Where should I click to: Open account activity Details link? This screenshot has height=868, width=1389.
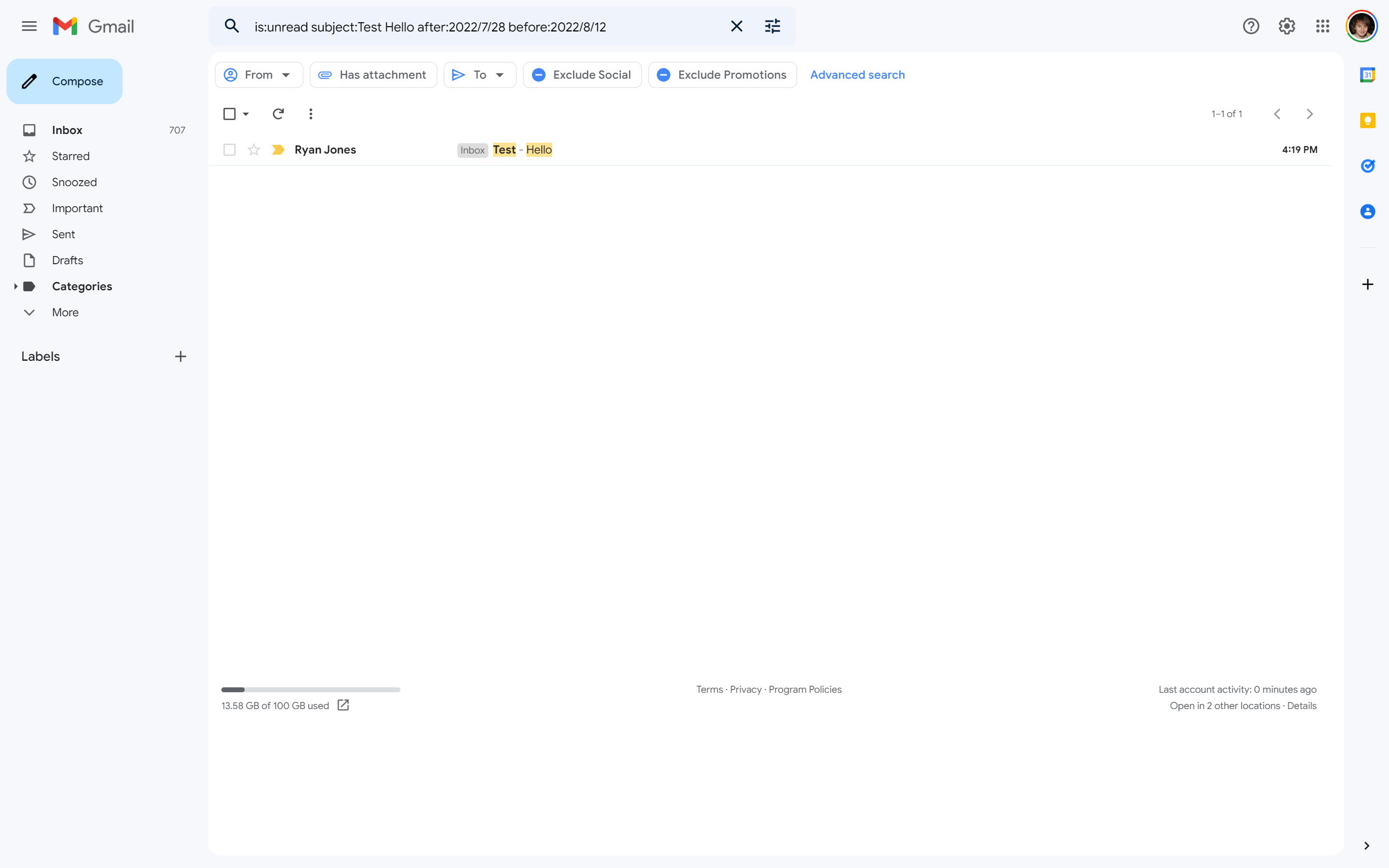pos(1302,706)
